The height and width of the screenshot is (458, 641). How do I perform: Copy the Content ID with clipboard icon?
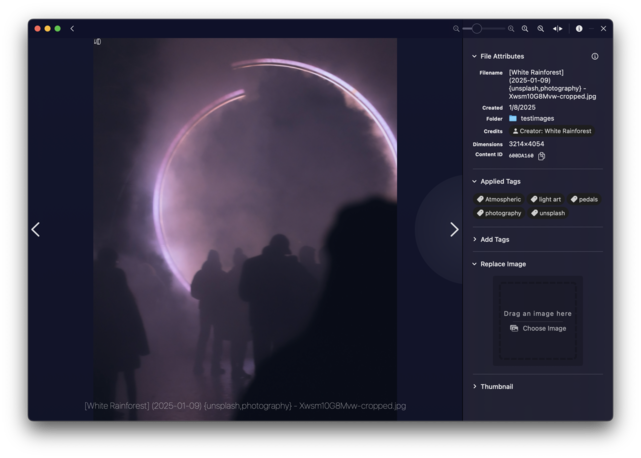pos(542,156)
